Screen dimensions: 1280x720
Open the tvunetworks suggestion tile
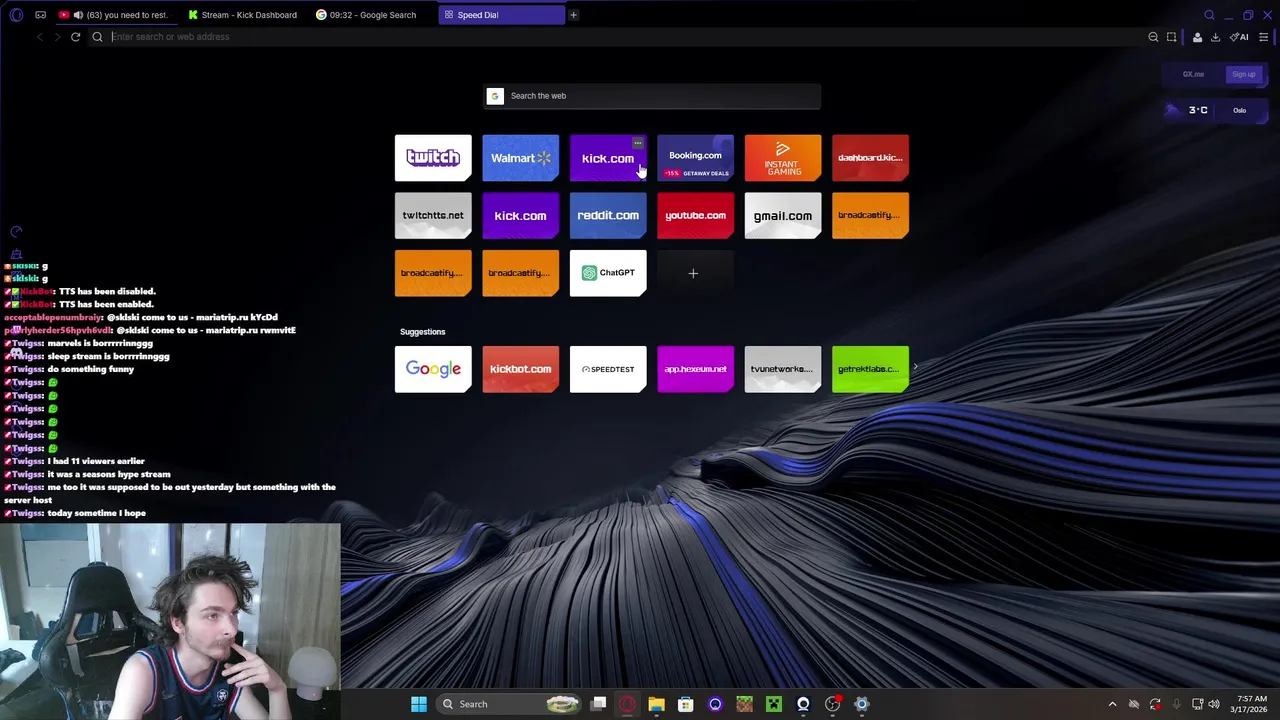(783, 369)
